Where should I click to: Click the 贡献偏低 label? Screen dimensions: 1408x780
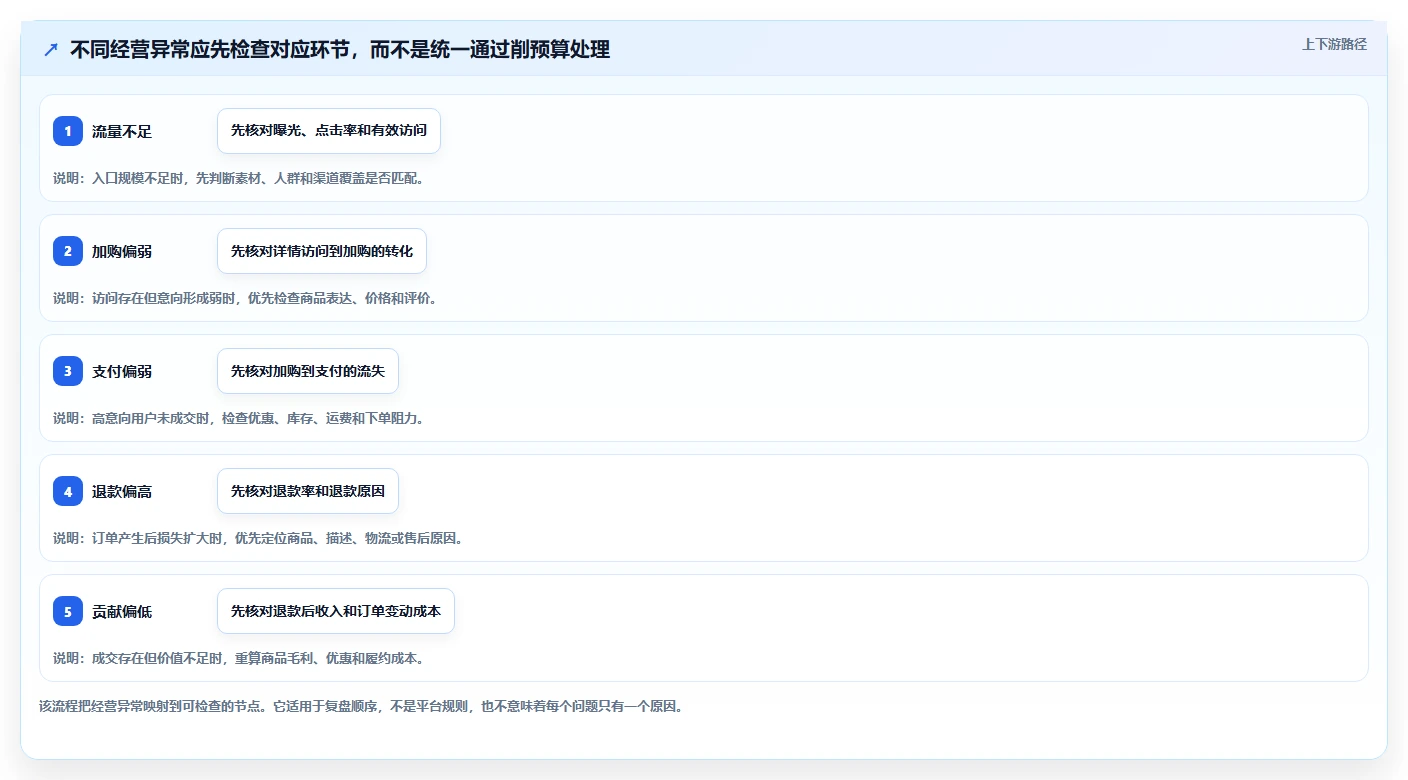point(122,611)
